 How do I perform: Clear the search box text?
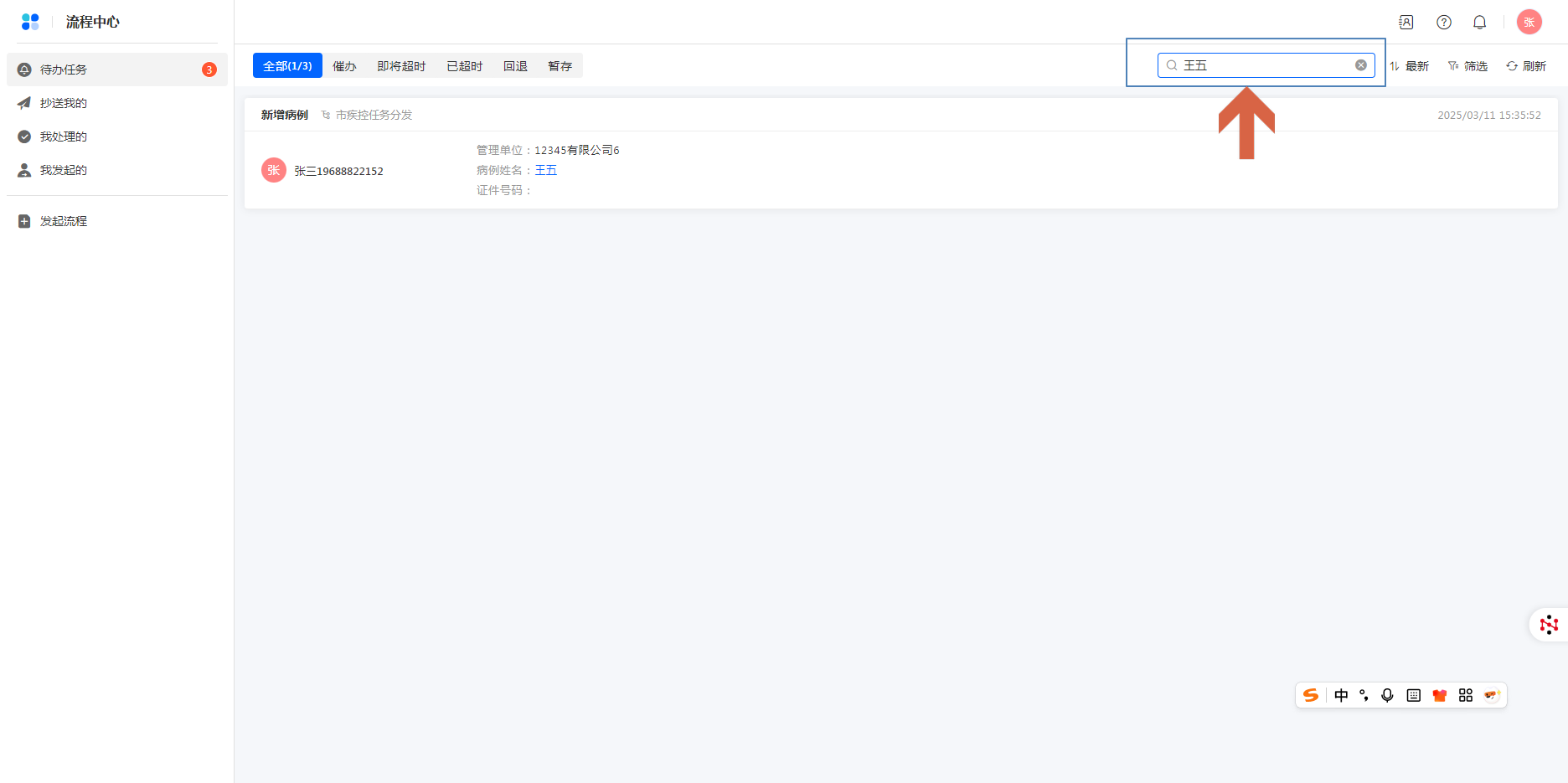pyautogui.click(x=1361, y=65)
